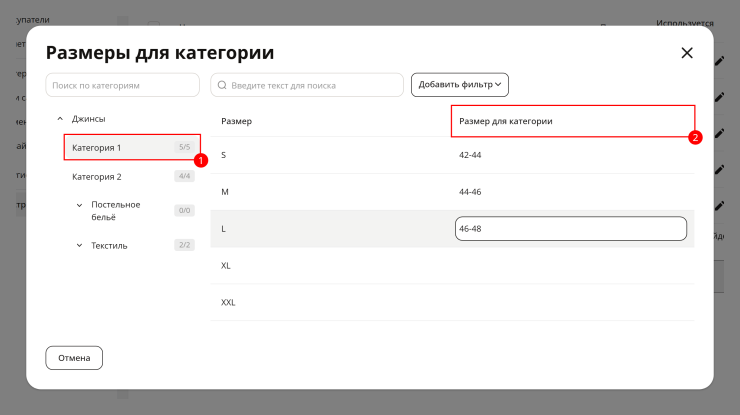This screenshot has width=740, height=415.
Task: Click the magnifier icon in search field
Action: pyautogui.click(x=222, y=85)
